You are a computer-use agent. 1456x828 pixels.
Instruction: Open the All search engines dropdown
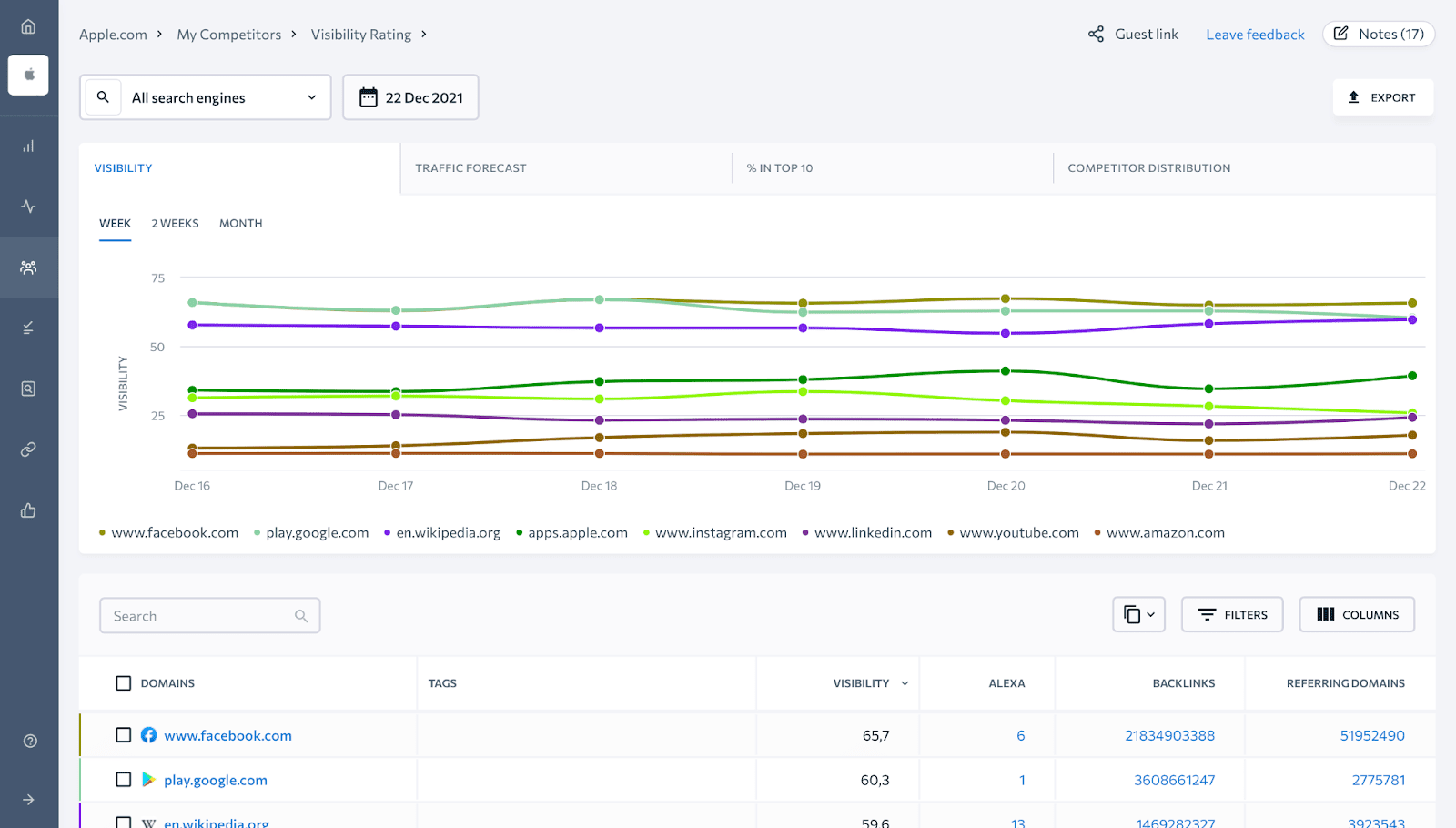(x=206, y=97)
